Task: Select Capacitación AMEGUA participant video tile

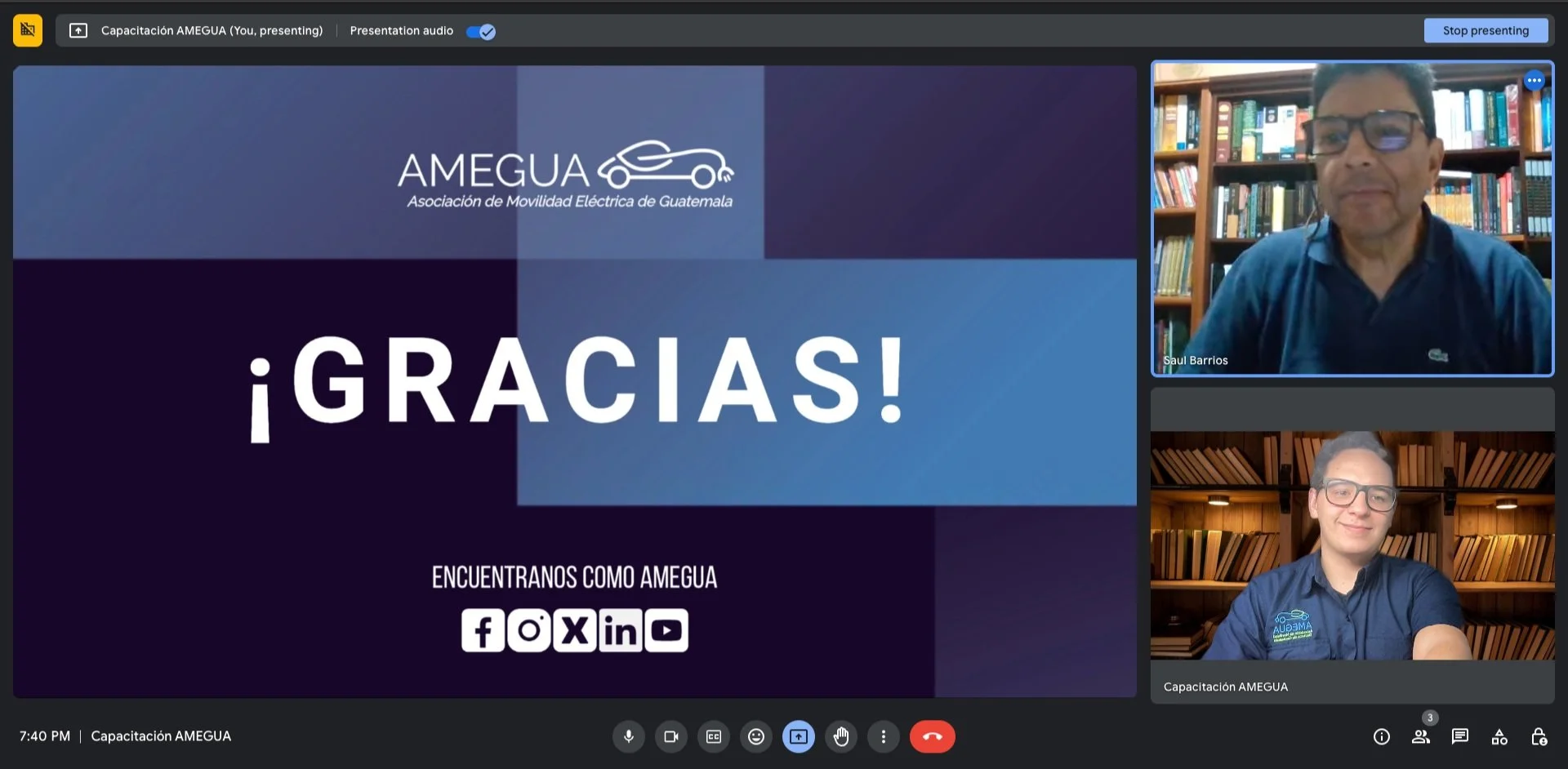Action: point(1352,545)
